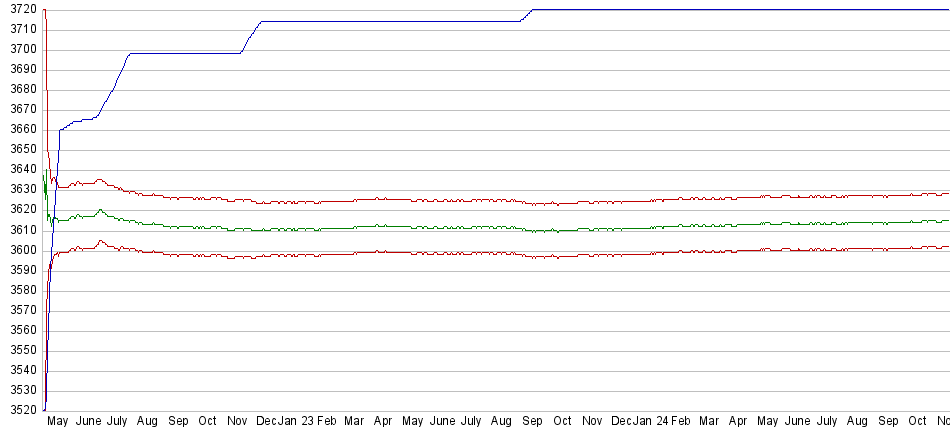
Task: Select the upper red line near 3625
Action: [x=400, y=200]
